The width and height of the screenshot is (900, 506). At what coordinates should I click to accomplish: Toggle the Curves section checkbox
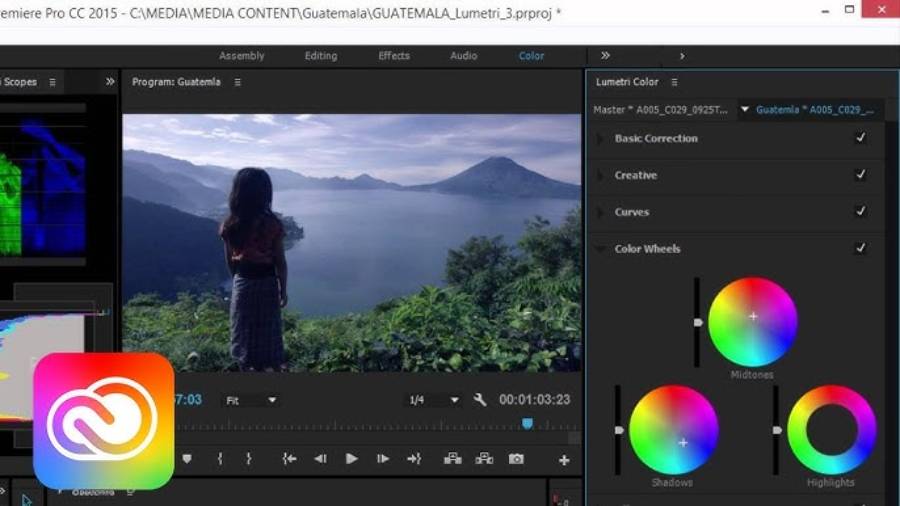pos(860,212)
